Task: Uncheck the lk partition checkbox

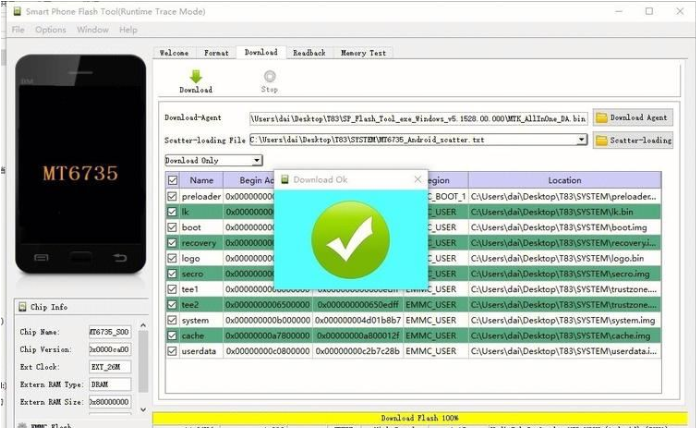Action: [173, 212]
